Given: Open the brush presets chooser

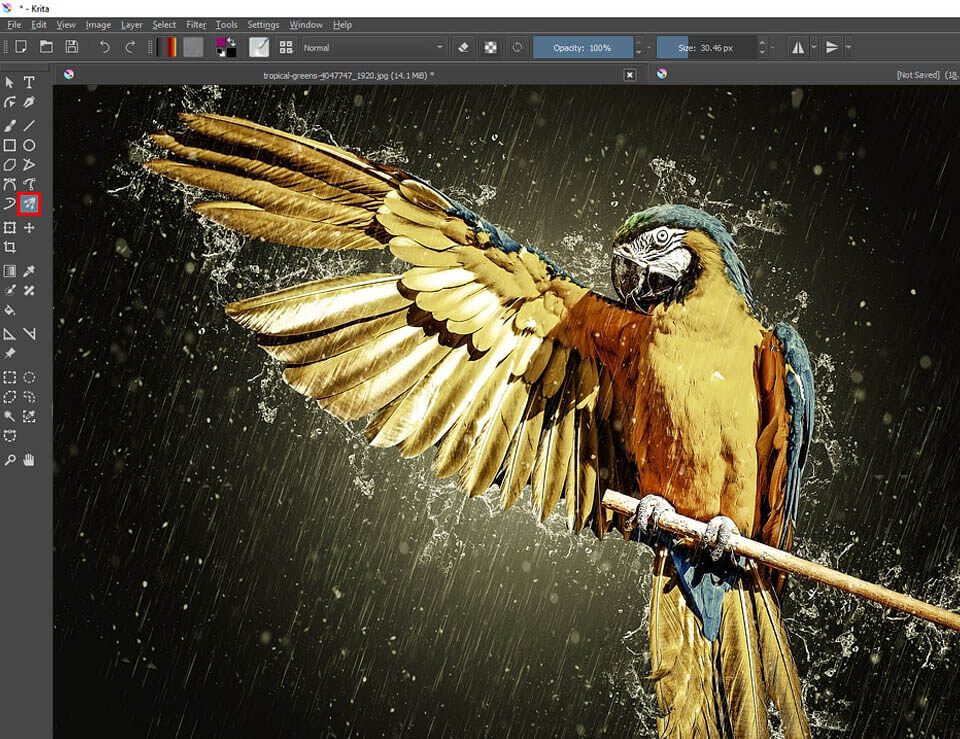Looking at the screenshot, I should click(x=286, y=46).
